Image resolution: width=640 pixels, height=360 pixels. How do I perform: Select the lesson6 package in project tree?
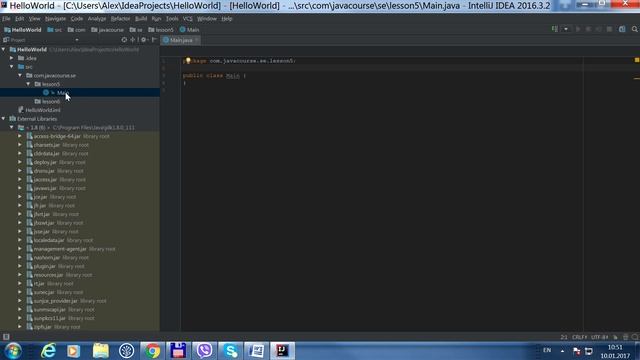tap(48, 102)
